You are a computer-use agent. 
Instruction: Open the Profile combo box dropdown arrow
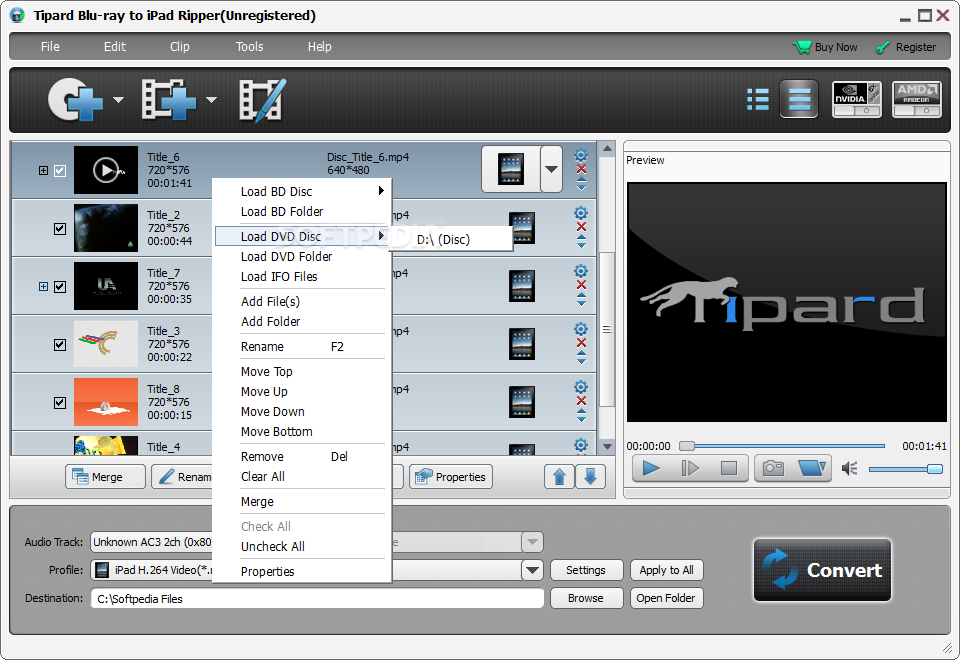pyautogui.click(x=532, y=570)
